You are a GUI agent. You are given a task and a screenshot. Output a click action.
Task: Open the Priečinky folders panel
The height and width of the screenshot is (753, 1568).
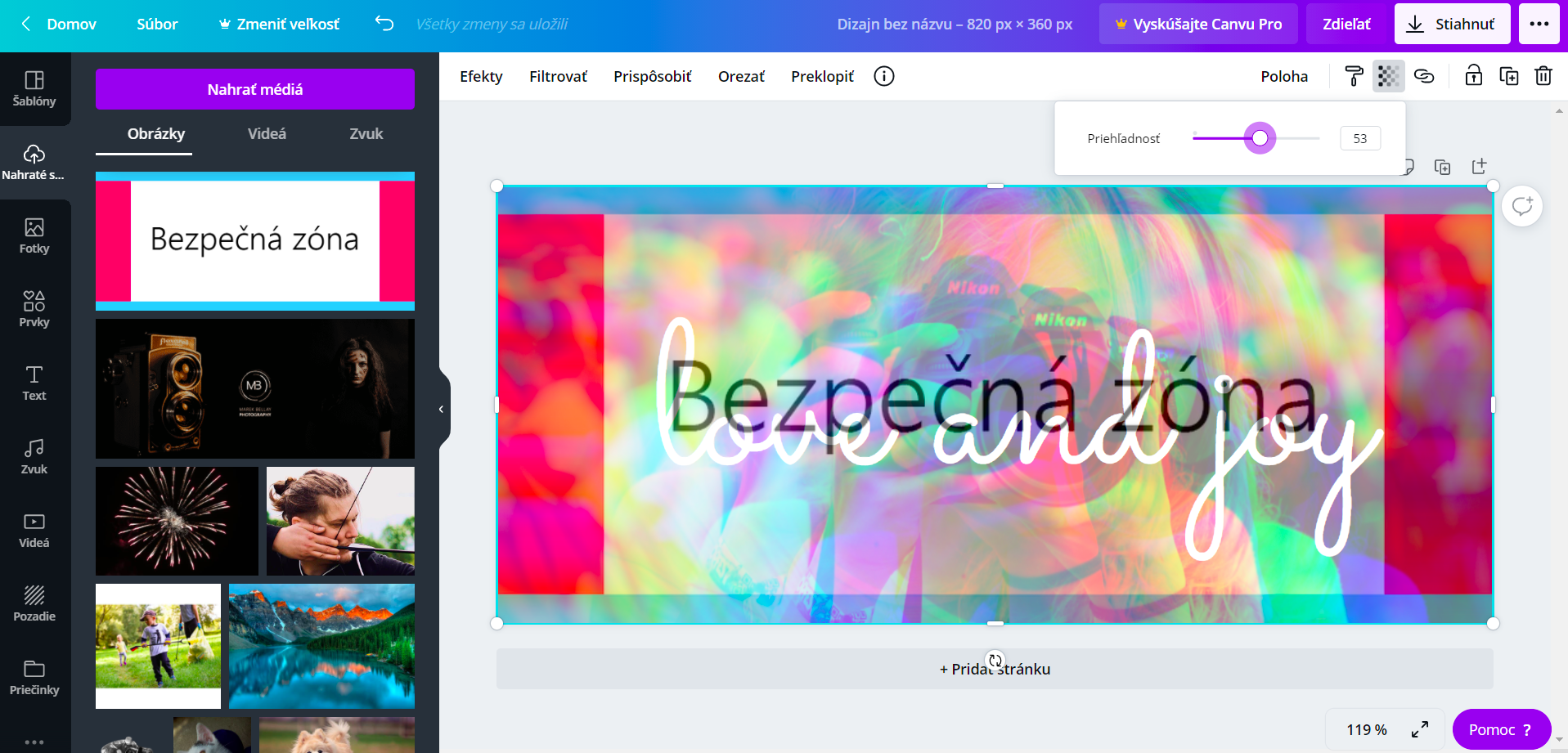click(x=34, y=678)
